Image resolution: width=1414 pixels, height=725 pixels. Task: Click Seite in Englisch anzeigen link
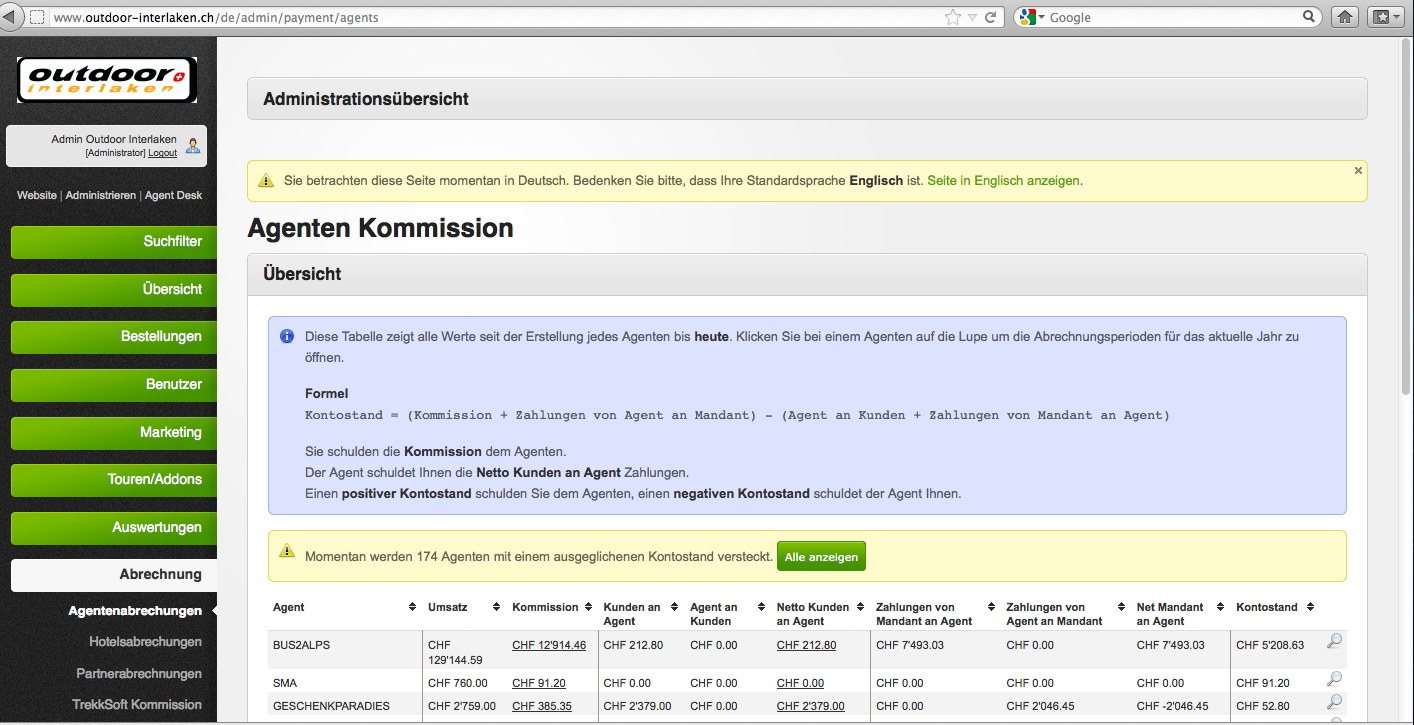(1003, 181)
